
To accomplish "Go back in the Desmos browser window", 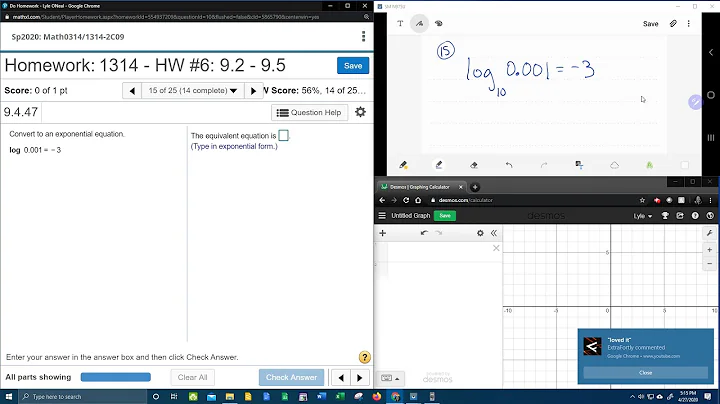I will click(382, 200).
